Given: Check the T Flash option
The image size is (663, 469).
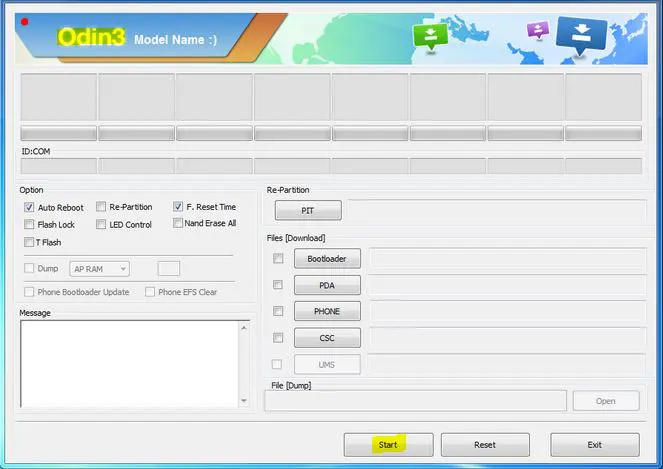Looking at the screenshot, I should click(29, 242).
